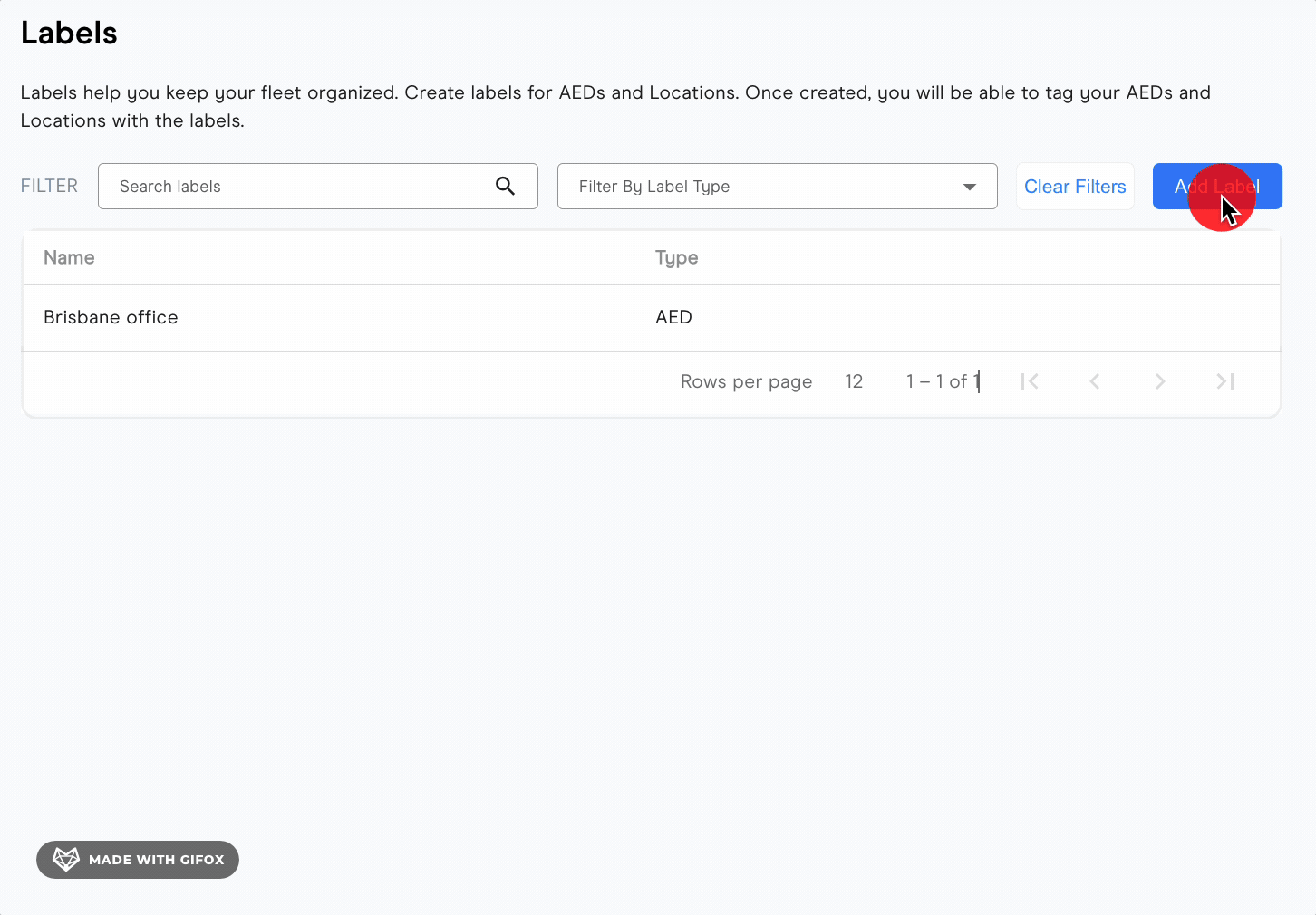Change rows per page value 12
Screen dimensions: 1316x915
point(853,381)
